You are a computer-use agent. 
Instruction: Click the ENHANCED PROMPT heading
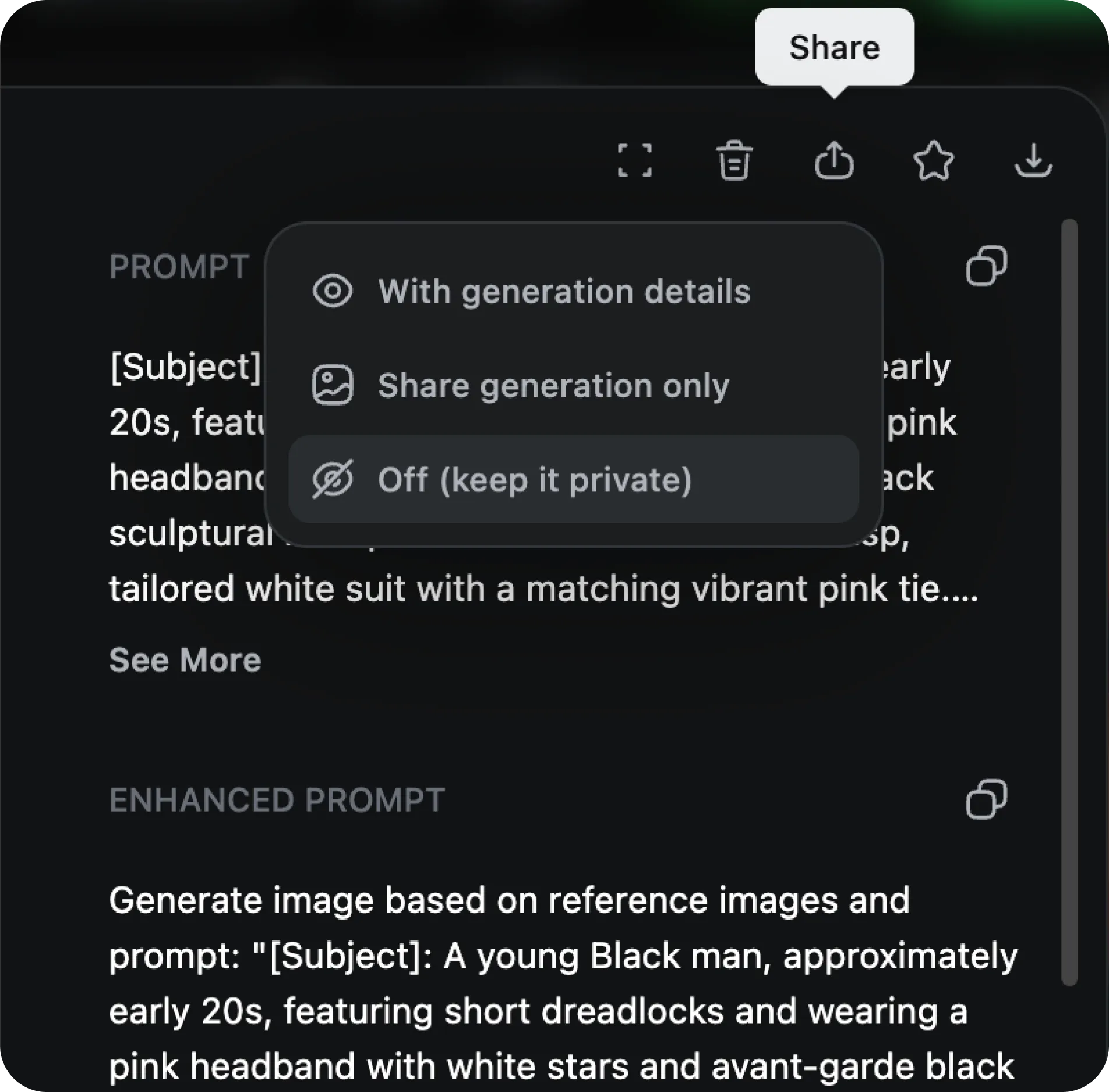[277, 799]
